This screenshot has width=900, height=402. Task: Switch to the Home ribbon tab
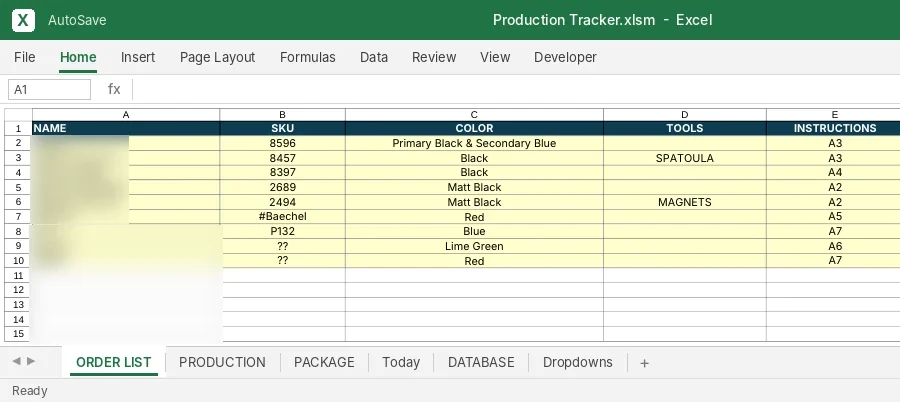78,57
